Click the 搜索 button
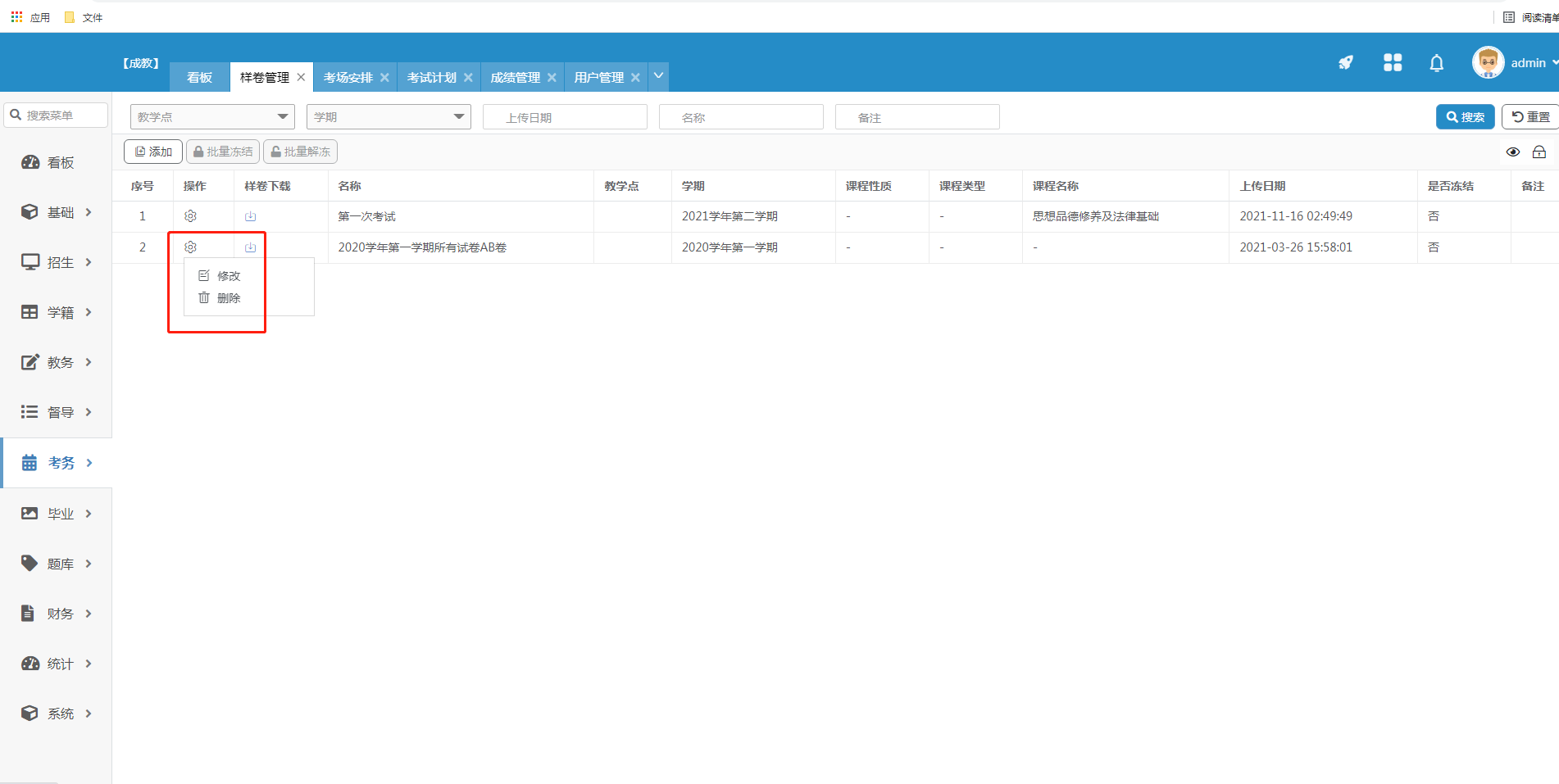This screenshot has height=784, width=1559. [1465, 117]
